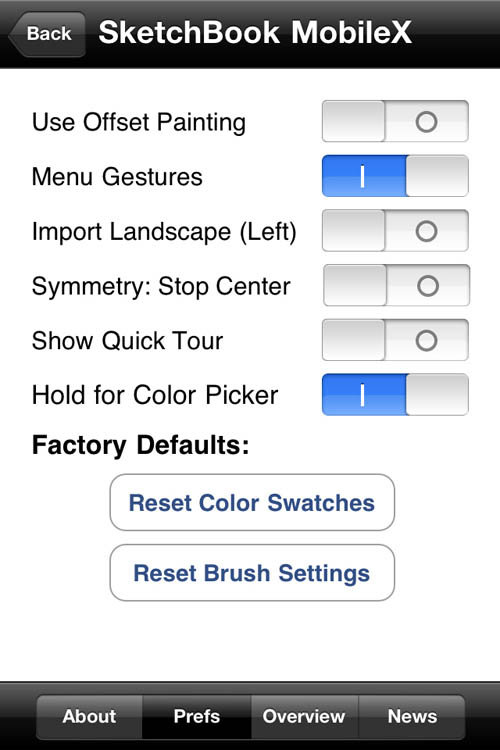
Task: Toggle the Import Landscape (Left) switch
Action: coord(395,231)
